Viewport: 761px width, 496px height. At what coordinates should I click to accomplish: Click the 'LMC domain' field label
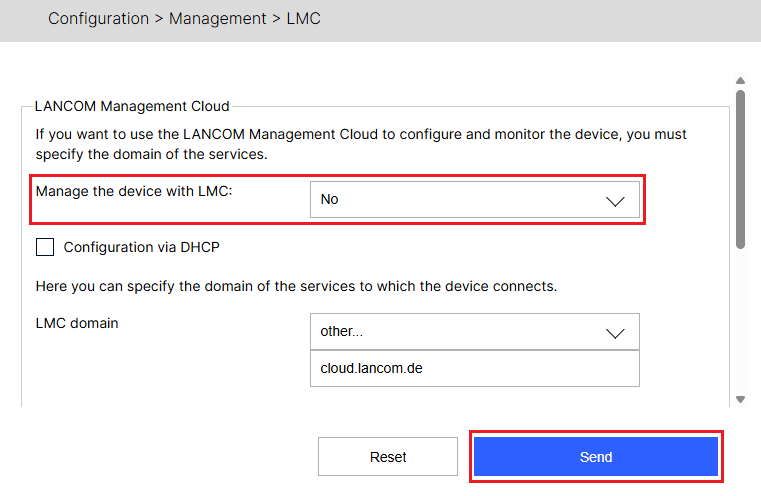click(x=77, y=323)
